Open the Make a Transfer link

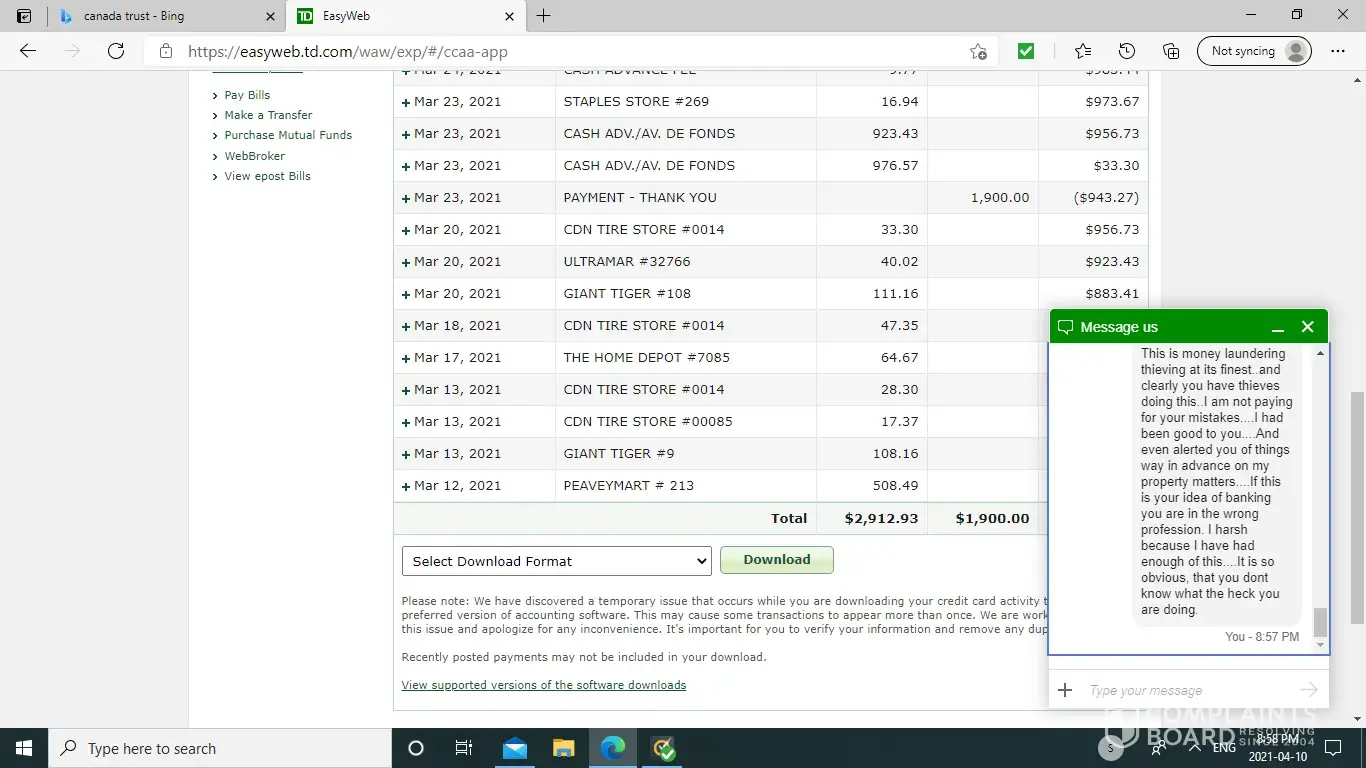tap(268, 115)
